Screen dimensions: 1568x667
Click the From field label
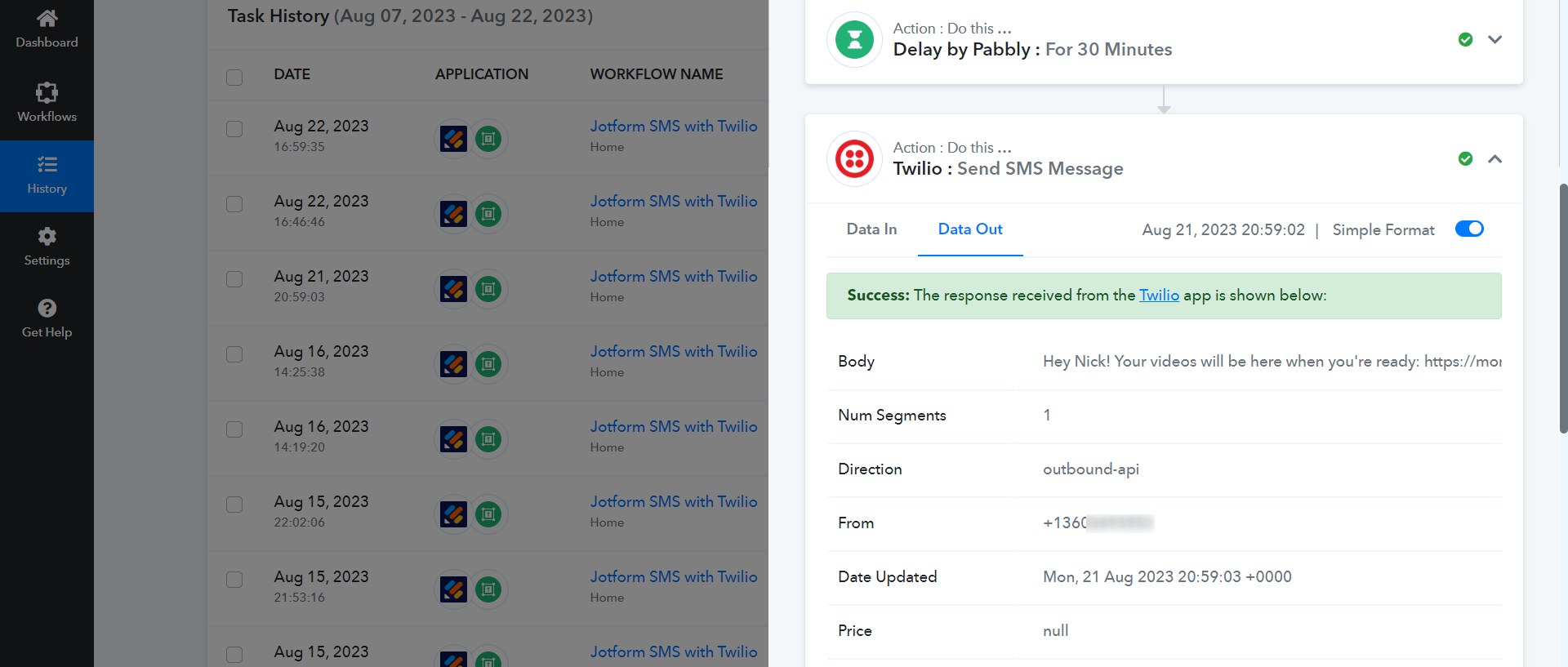pyautogui.click(x=856, y=522)
